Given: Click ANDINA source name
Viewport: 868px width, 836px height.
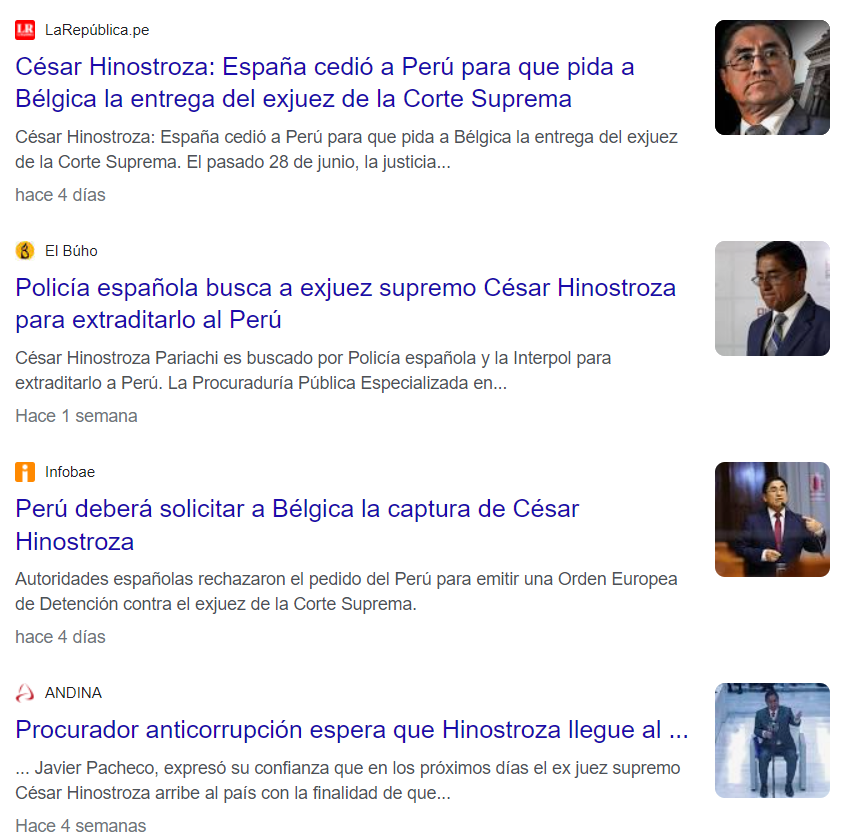Looking at the screenshot, I should click(x=73, y=693).
